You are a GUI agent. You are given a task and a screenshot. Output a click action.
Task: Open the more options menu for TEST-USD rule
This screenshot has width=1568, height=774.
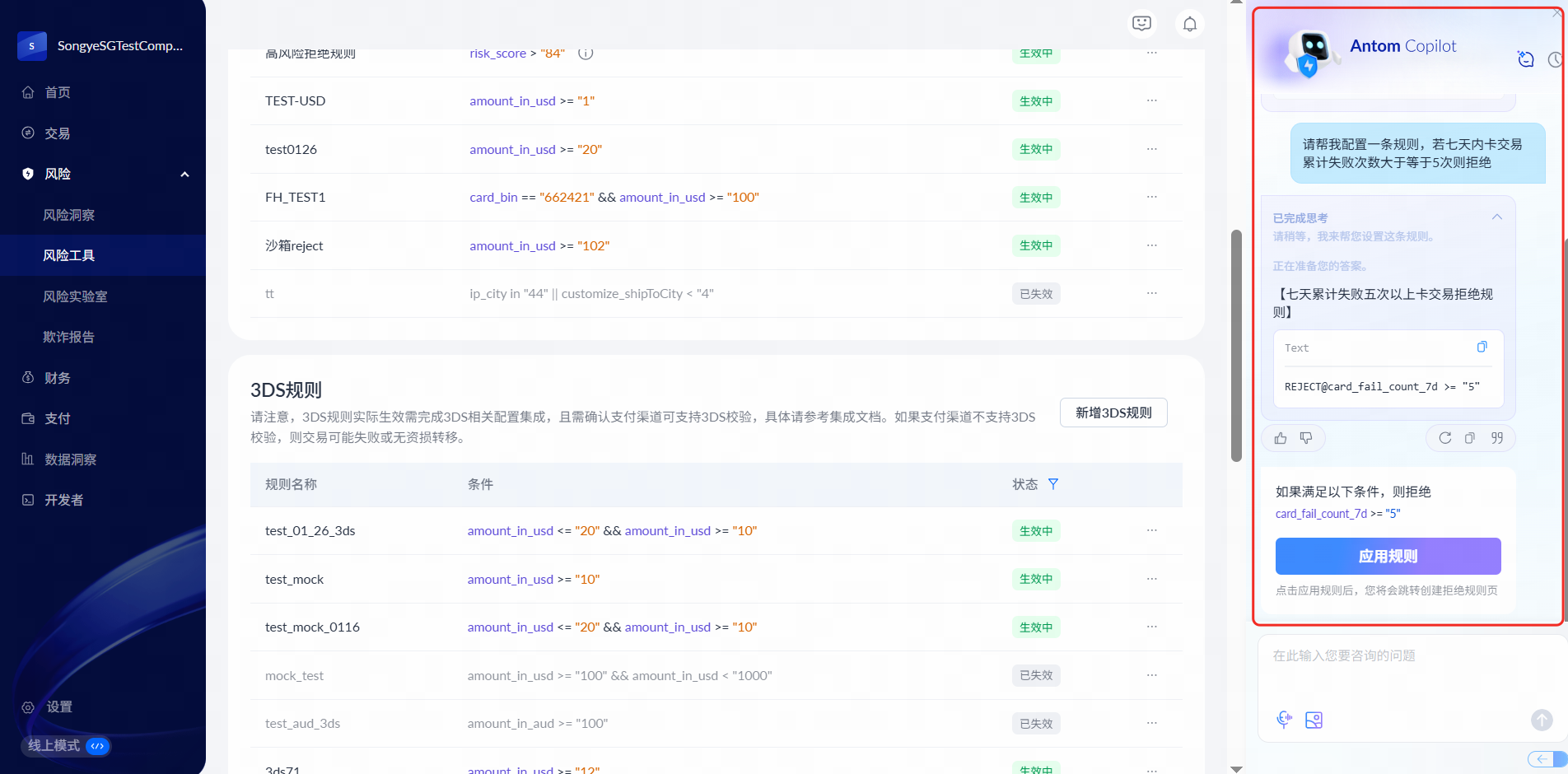coord(1151,100)
